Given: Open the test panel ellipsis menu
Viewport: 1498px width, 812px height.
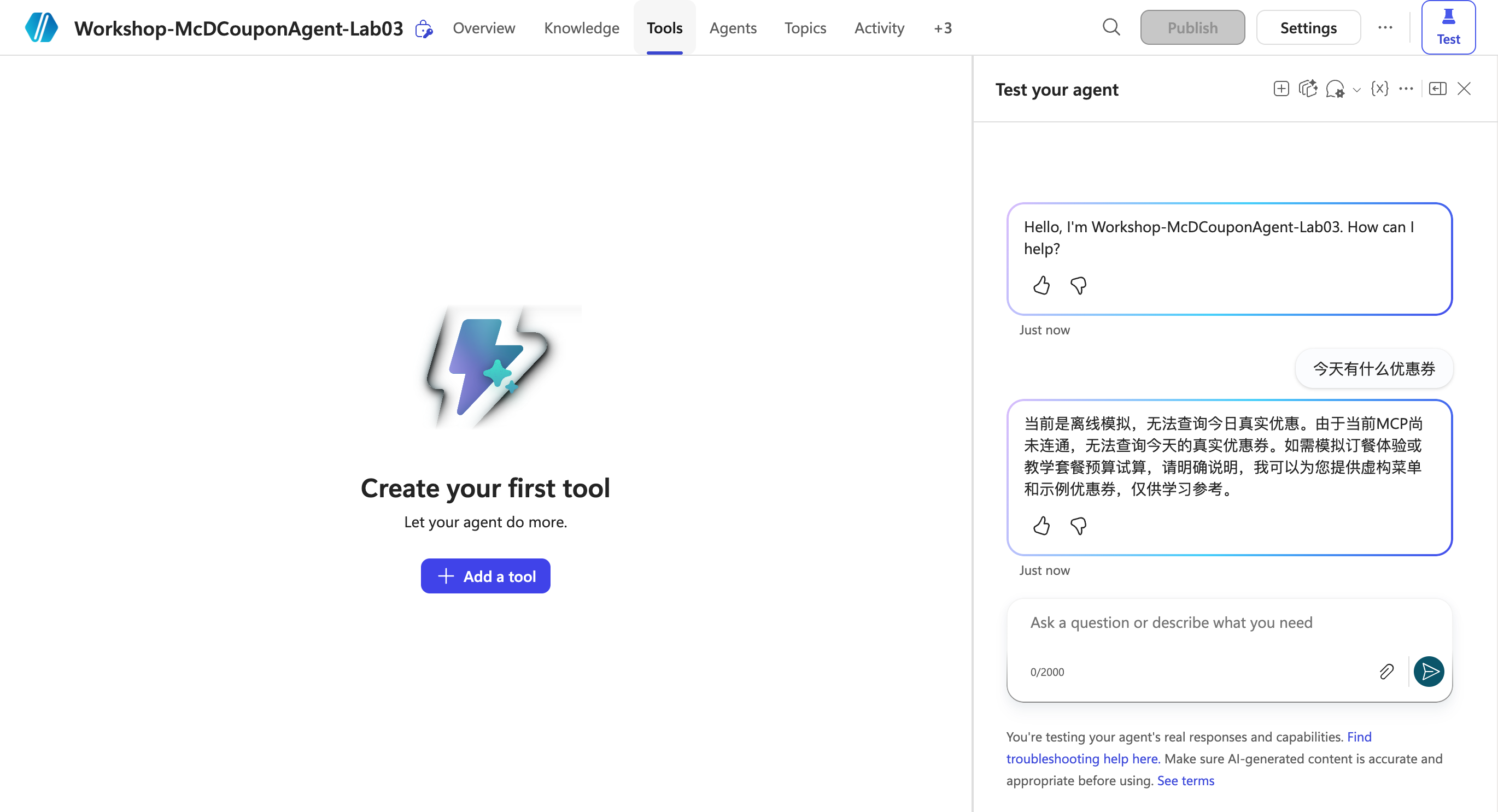Looking at the screenshot, I should [x=1406, y=89].
